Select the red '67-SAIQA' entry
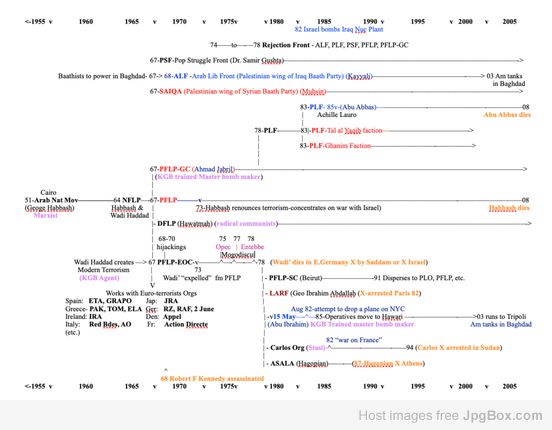This screenshot has height=430, width=552. (x=166, y=92)
